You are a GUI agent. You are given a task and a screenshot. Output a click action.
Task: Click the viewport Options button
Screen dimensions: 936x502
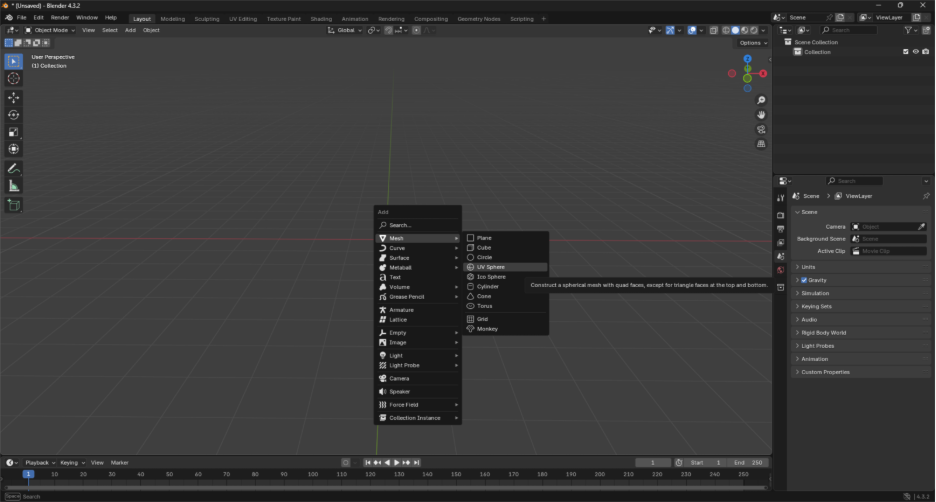click(752, 43)
